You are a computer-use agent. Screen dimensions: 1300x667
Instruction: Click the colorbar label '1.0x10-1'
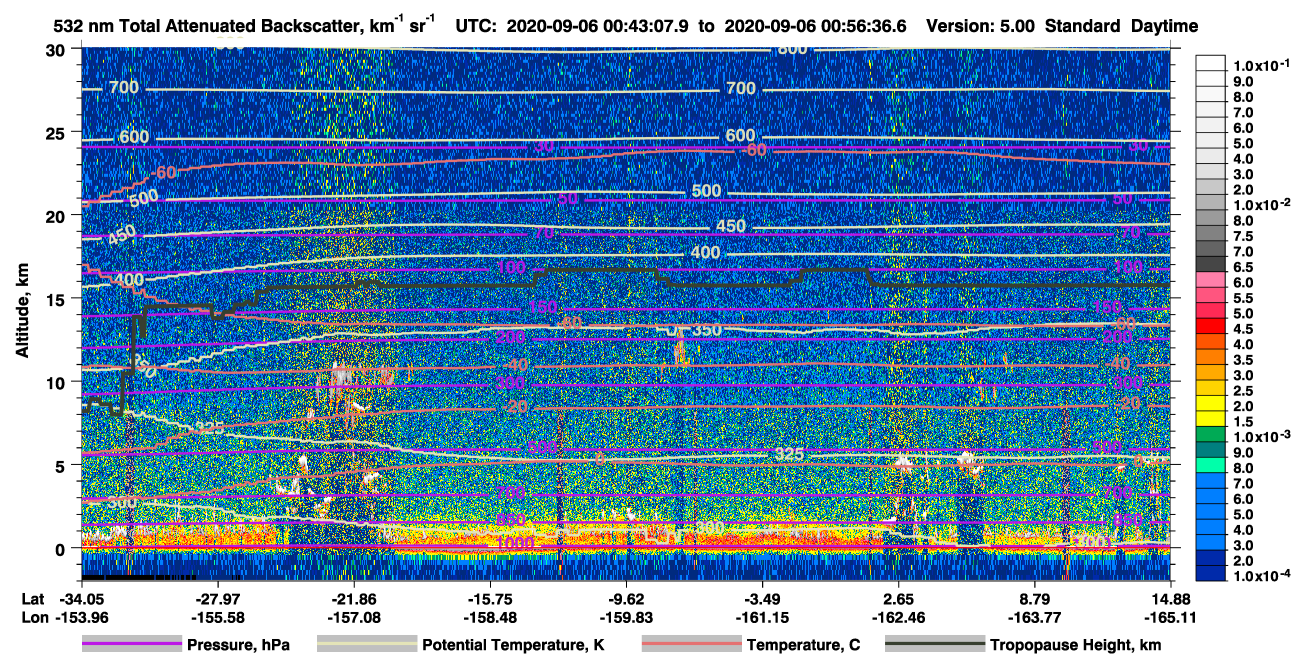1261,65
